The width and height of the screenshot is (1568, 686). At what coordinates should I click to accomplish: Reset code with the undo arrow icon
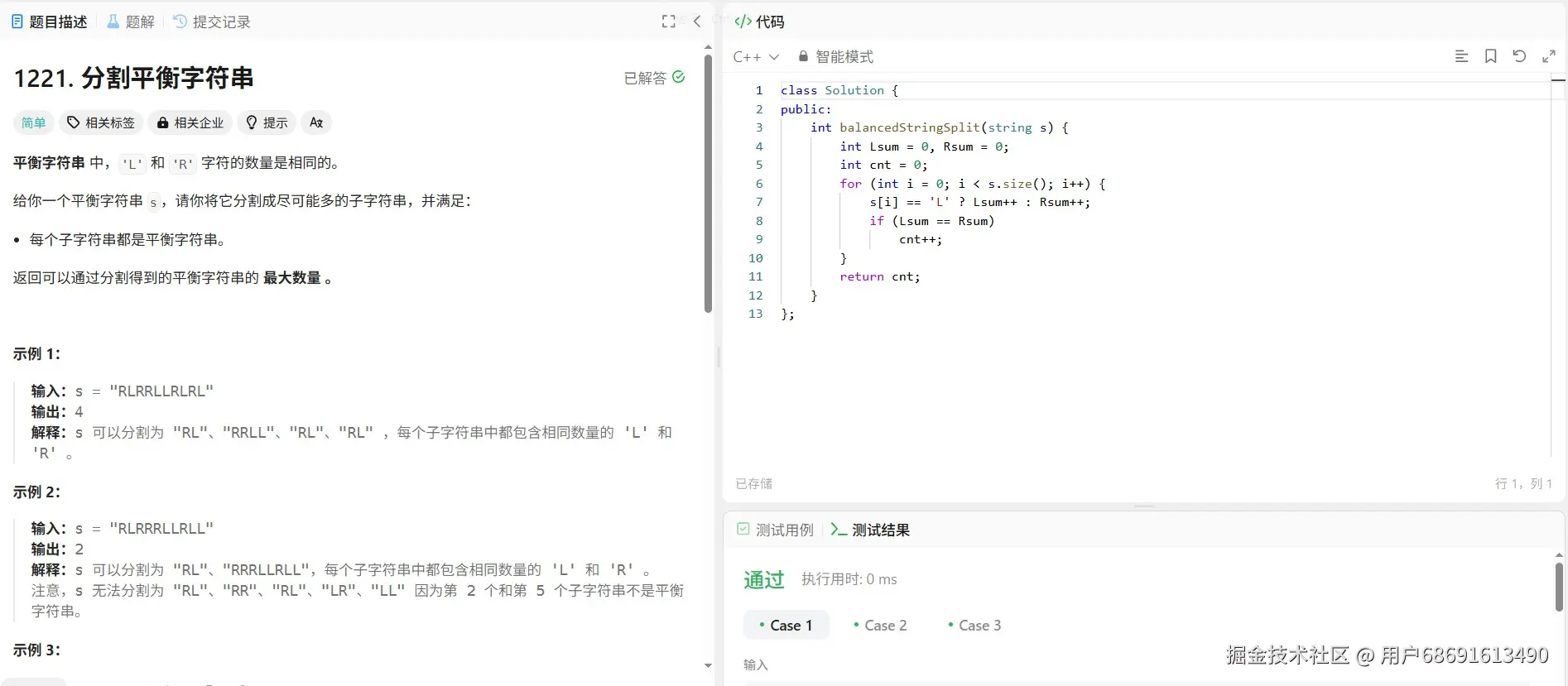[1519, 56]
